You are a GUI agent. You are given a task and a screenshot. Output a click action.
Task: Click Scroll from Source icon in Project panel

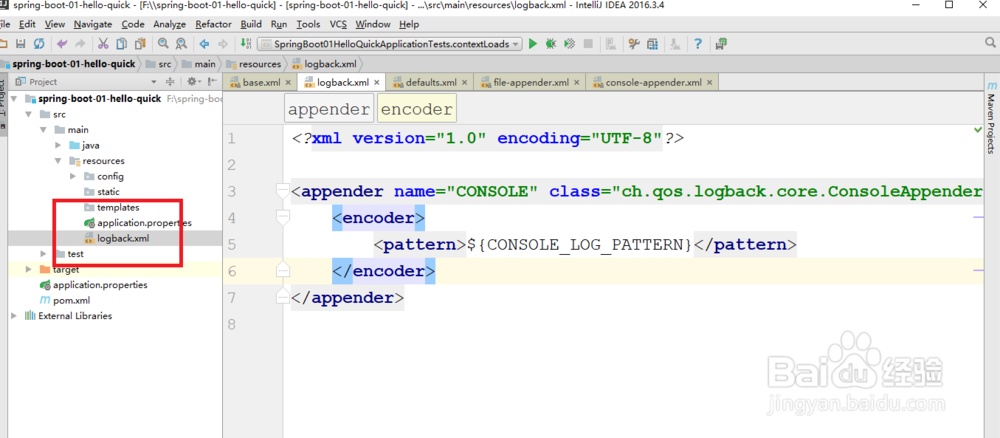pyautogui.click(x=170, y=82)
